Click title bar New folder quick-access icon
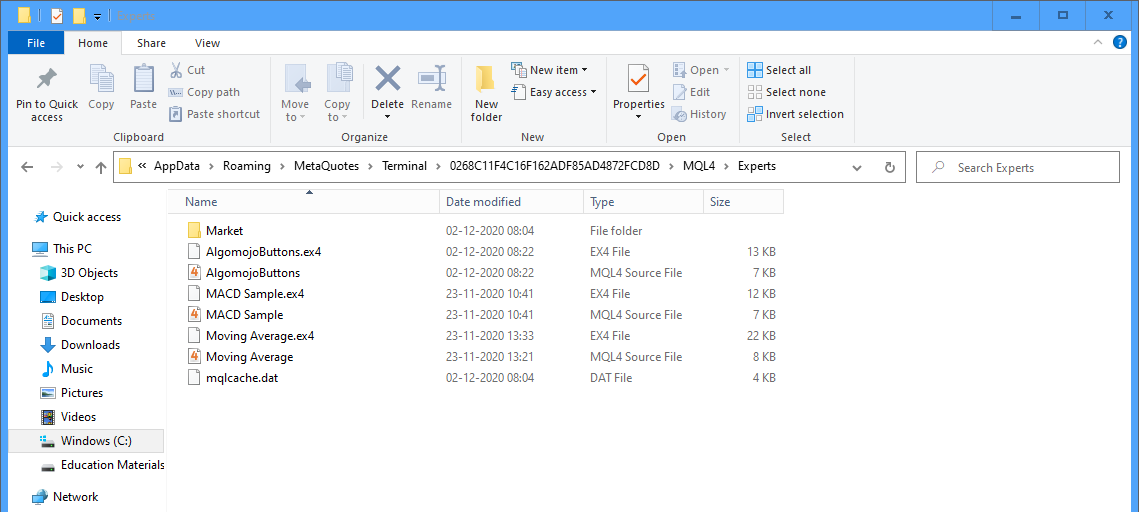 coord(79,15)
